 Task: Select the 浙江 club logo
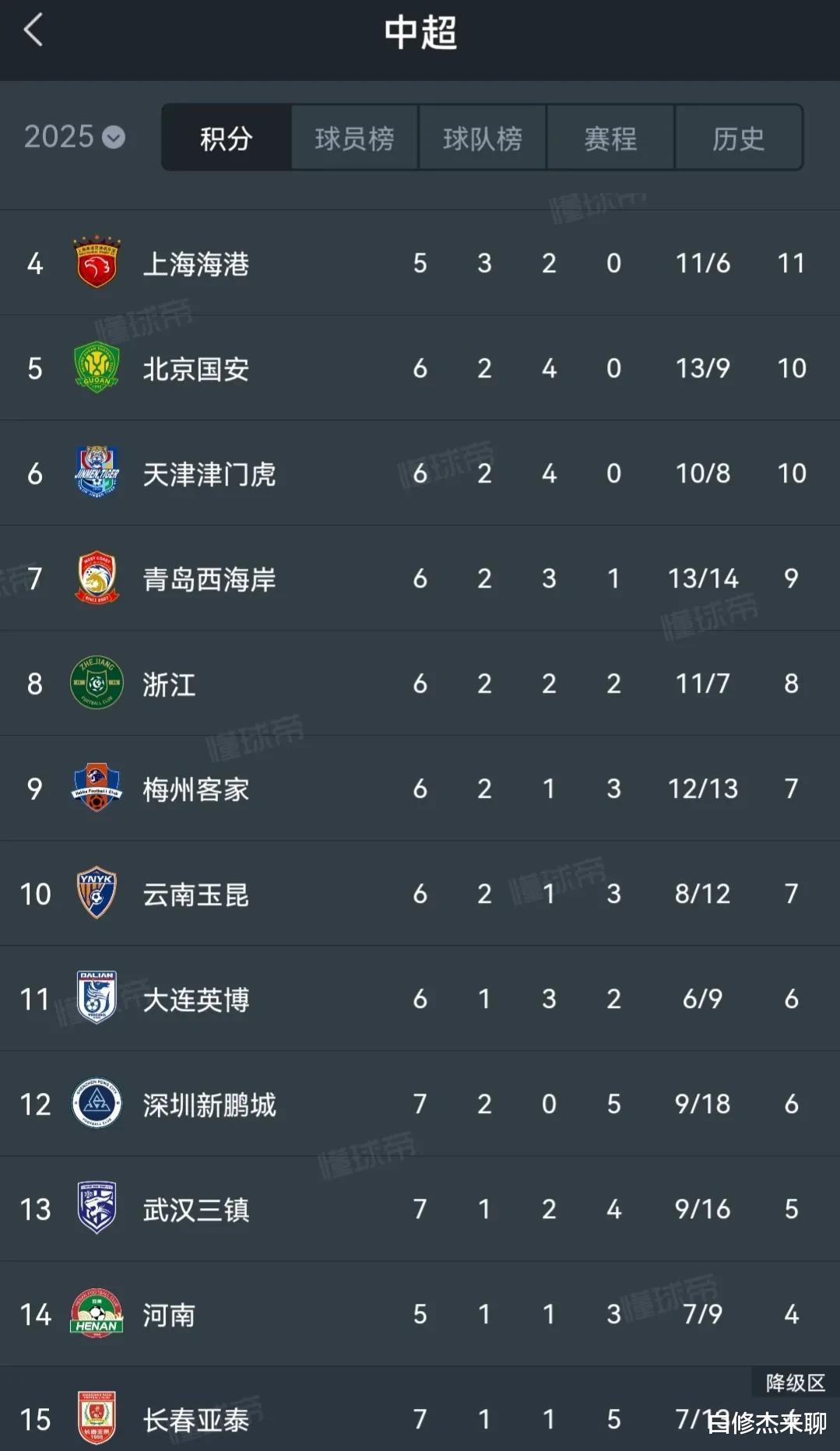[97, 683]
